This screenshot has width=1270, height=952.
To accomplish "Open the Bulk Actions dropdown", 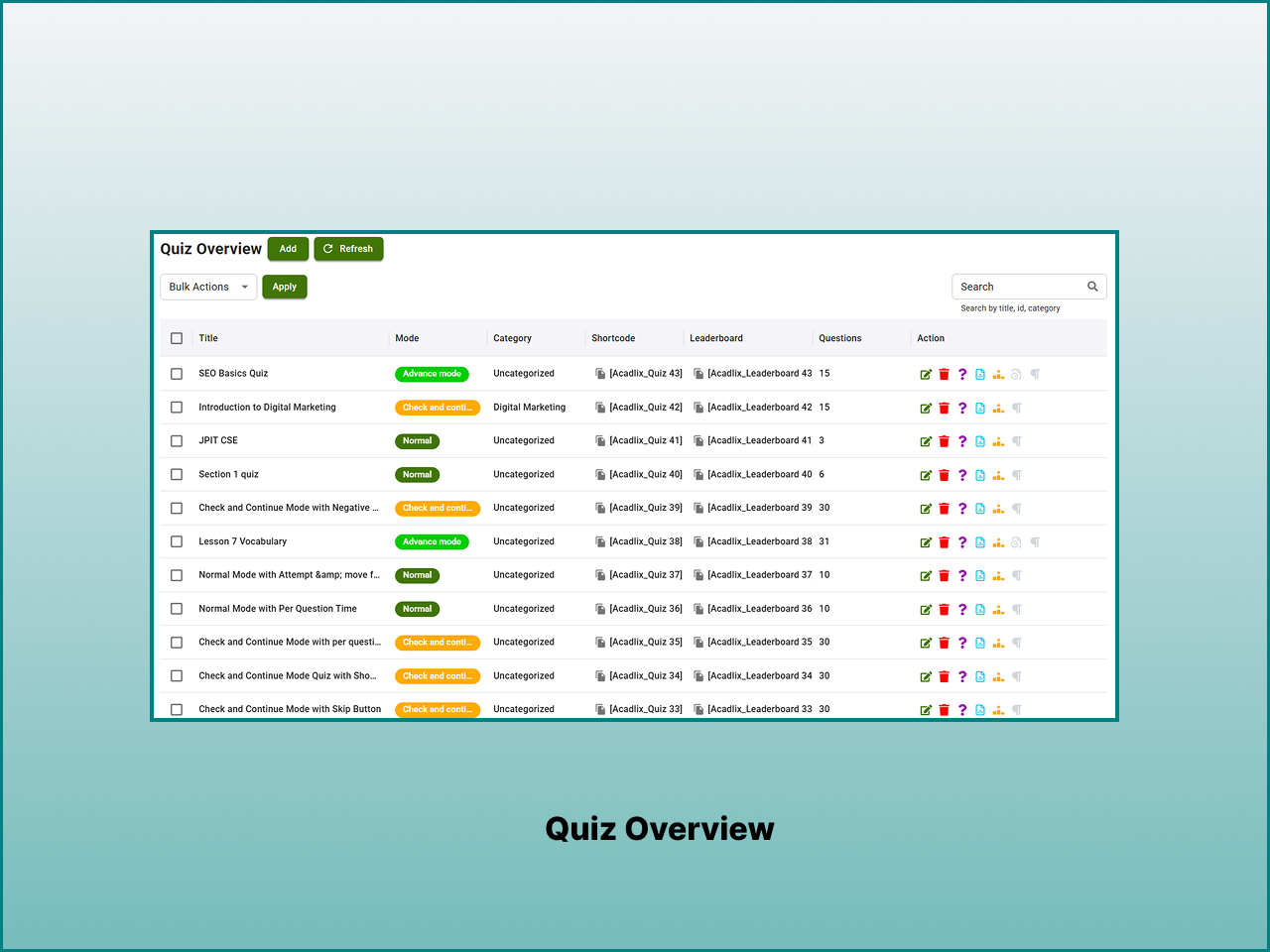I will point(208,287).
